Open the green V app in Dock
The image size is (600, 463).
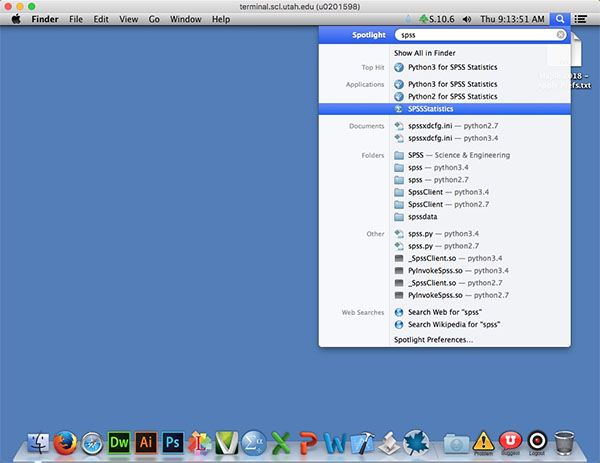[x=227, y=443]
